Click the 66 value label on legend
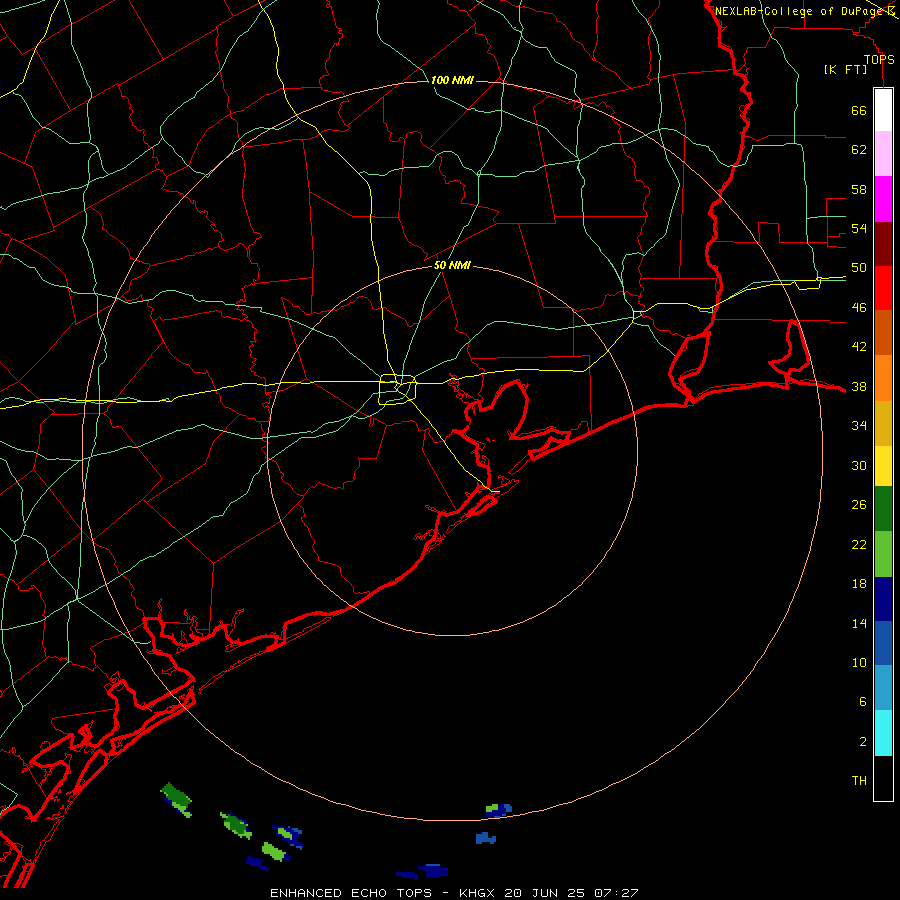 (x=859, y=110)
